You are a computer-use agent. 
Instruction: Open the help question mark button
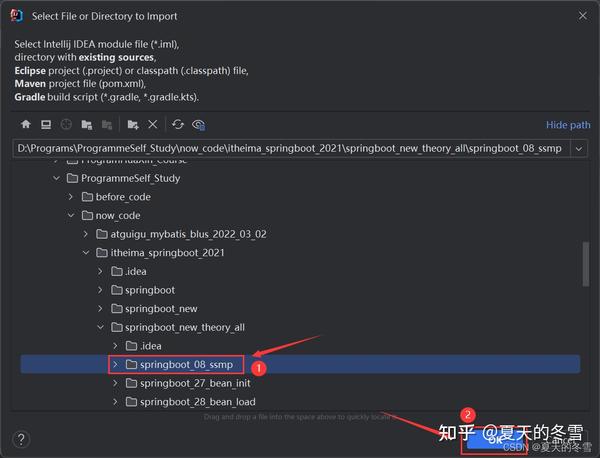click(21, 439)
